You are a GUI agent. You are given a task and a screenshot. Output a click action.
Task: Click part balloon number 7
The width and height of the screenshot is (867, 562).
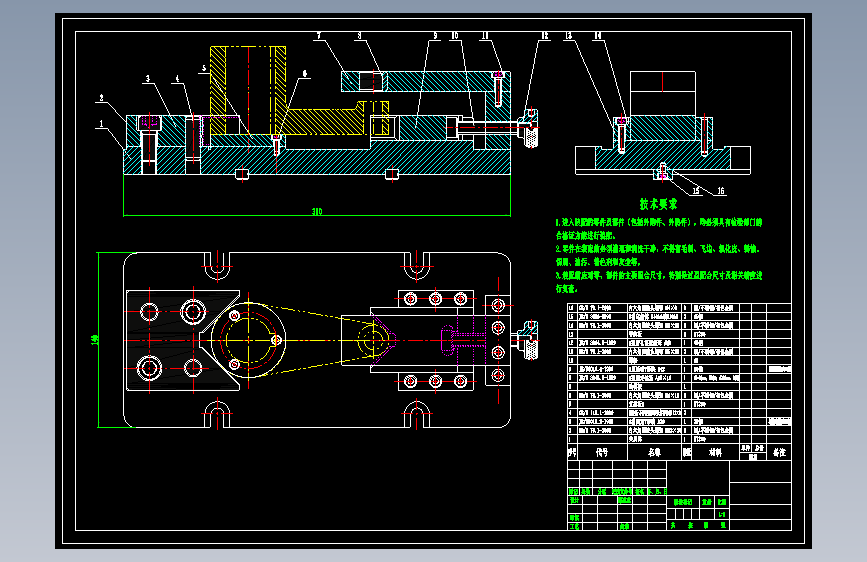318,36
